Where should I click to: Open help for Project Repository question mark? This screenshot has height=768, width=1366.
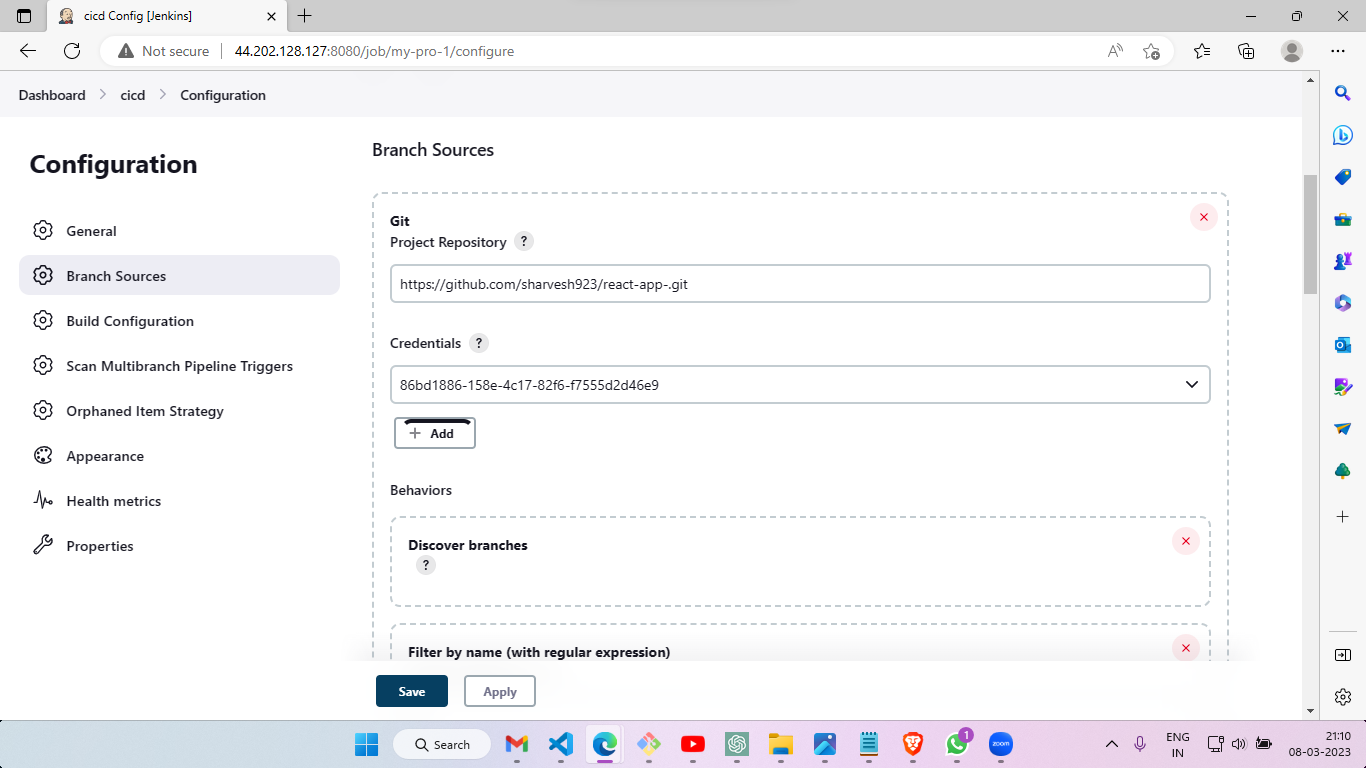[524, 241]
